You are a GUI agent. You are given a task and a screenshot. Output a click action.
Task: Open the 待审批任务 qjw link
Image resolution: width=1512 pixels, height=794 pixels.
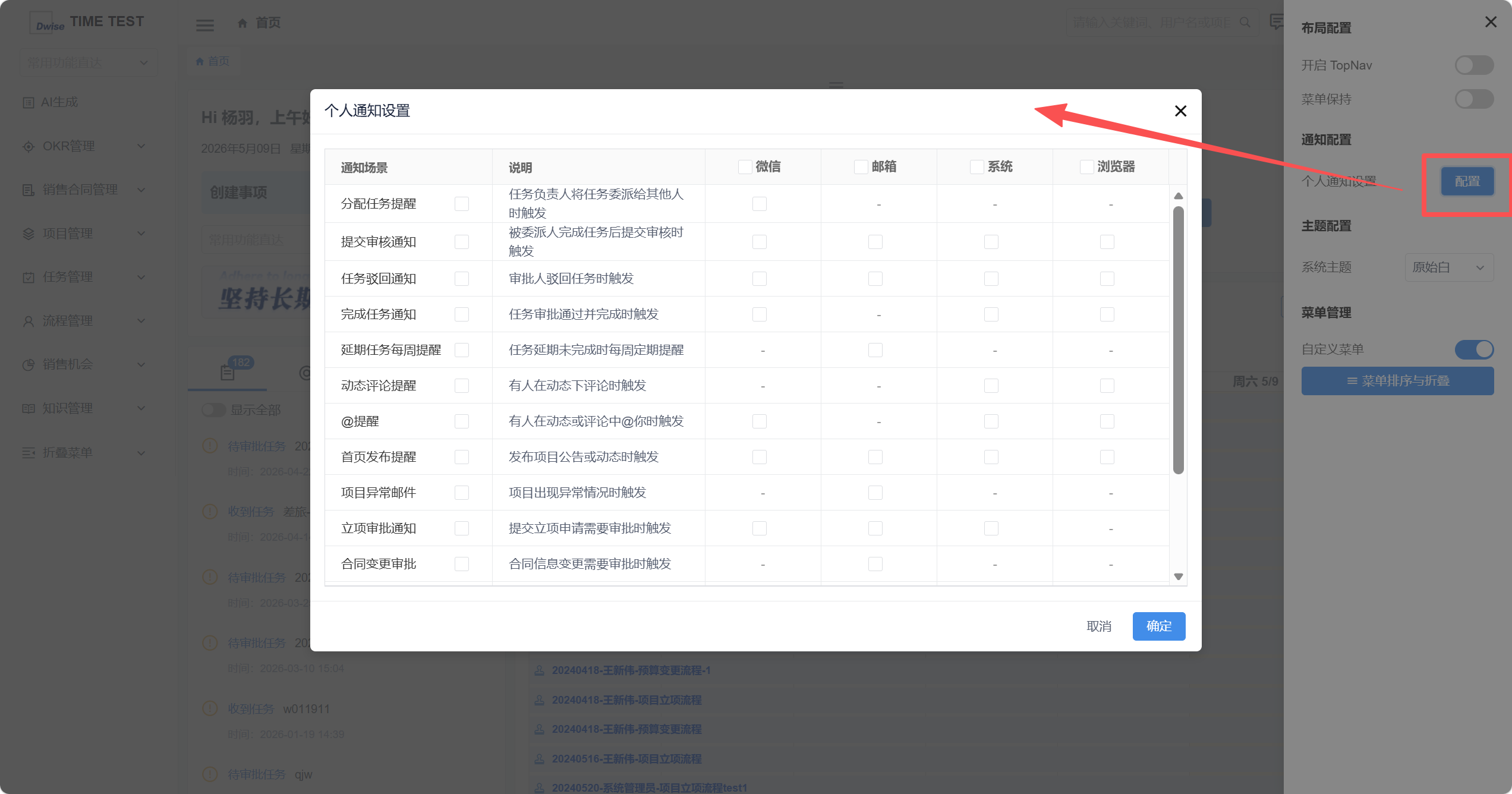tap(270, 774)
